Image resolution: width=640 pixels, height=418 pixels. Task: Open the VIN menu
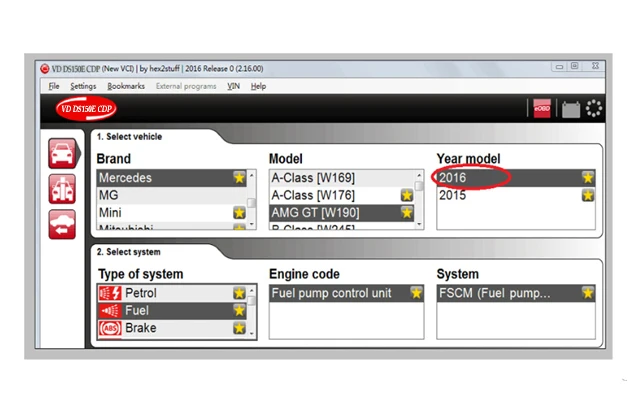click(233, 86)
